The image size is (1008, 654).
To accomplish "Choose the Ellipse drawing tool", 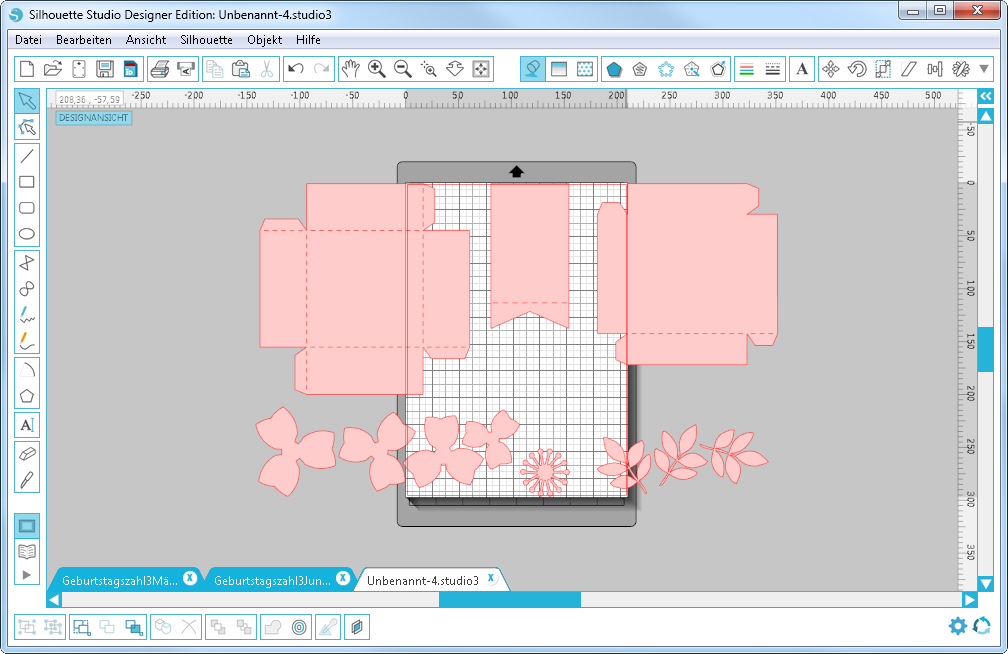I will tap(27, 235).
